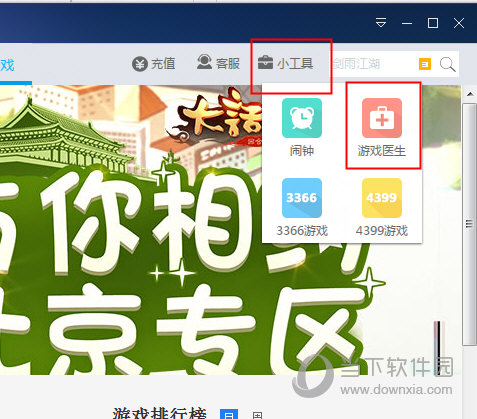Launch the 游戏医生 game doctor tool

click(x=382, y=128)
